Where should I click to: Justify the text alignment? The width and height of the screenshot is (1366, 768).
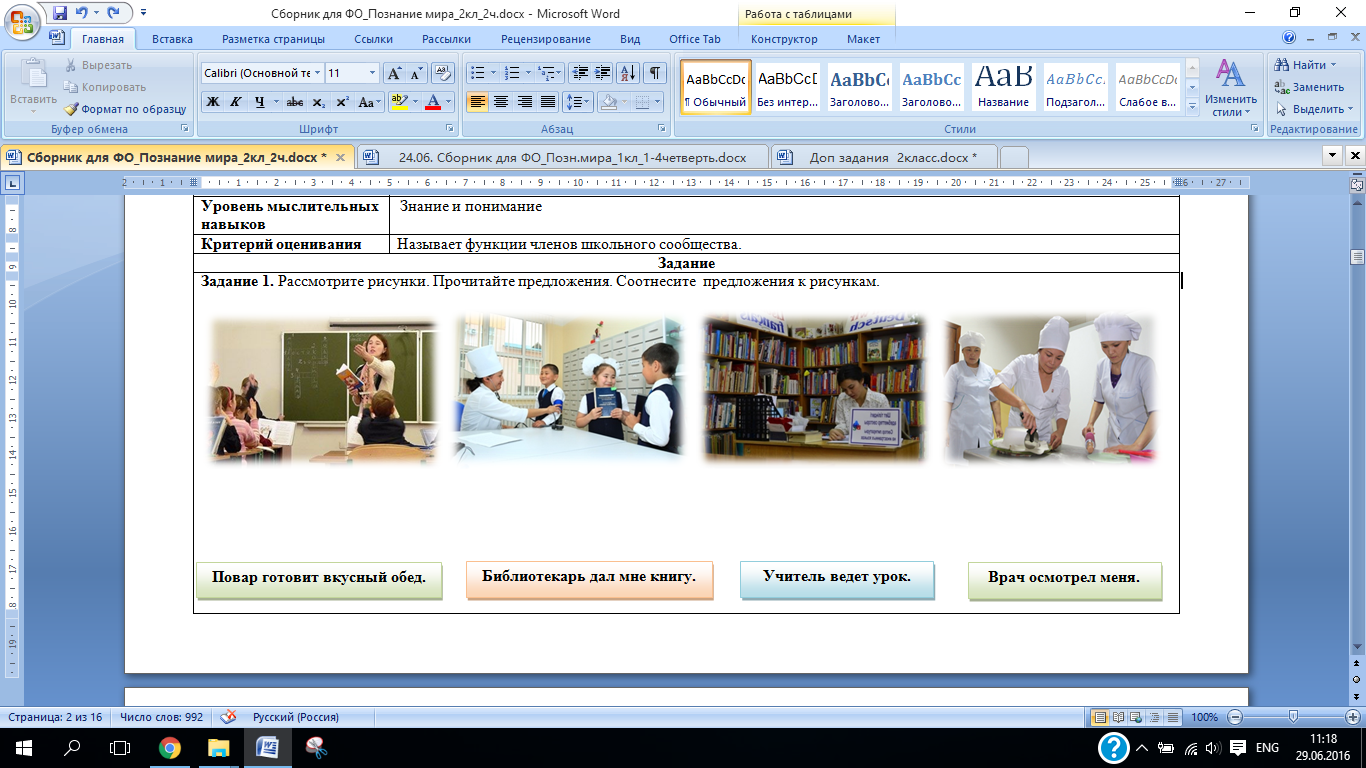pyautogui.click(x=548, y=102)
